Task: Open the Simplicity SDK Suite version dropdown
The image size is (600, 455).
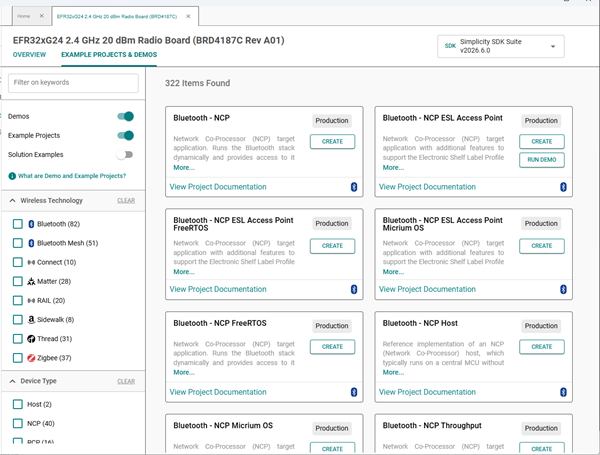Action: [501, 46]
